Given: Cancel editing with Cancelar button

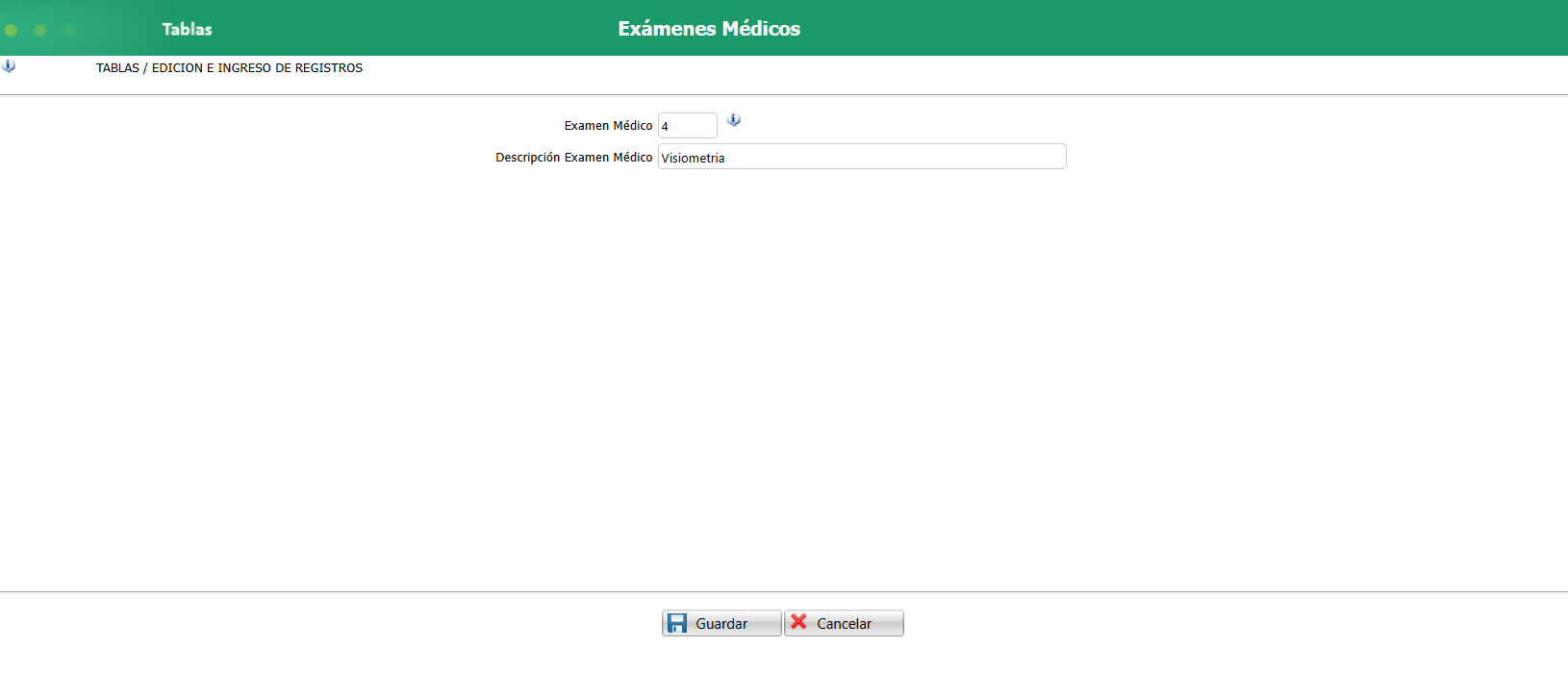Looking at the screenshot, I should pos(845,623).
